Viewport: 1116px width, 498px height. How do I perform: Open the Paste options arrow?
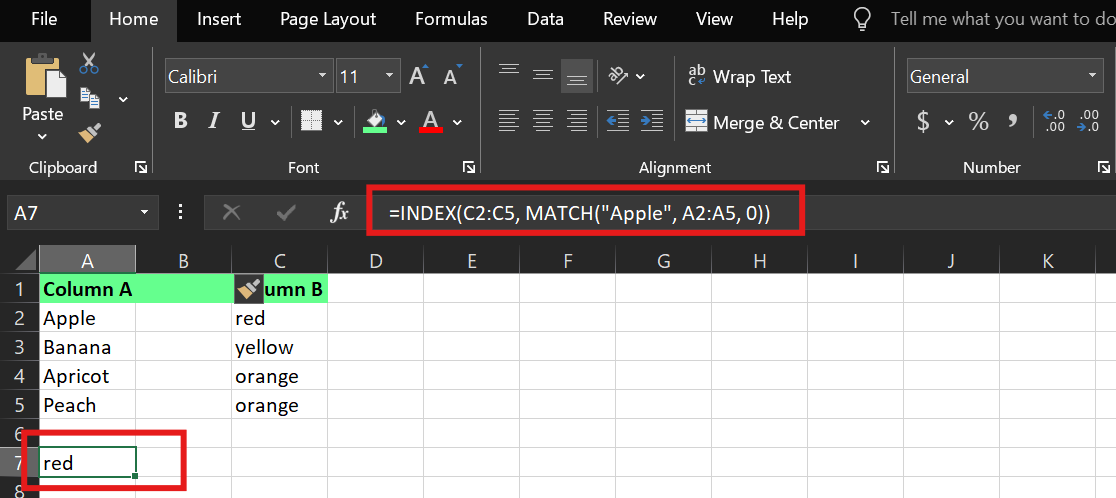pos(42,136)
